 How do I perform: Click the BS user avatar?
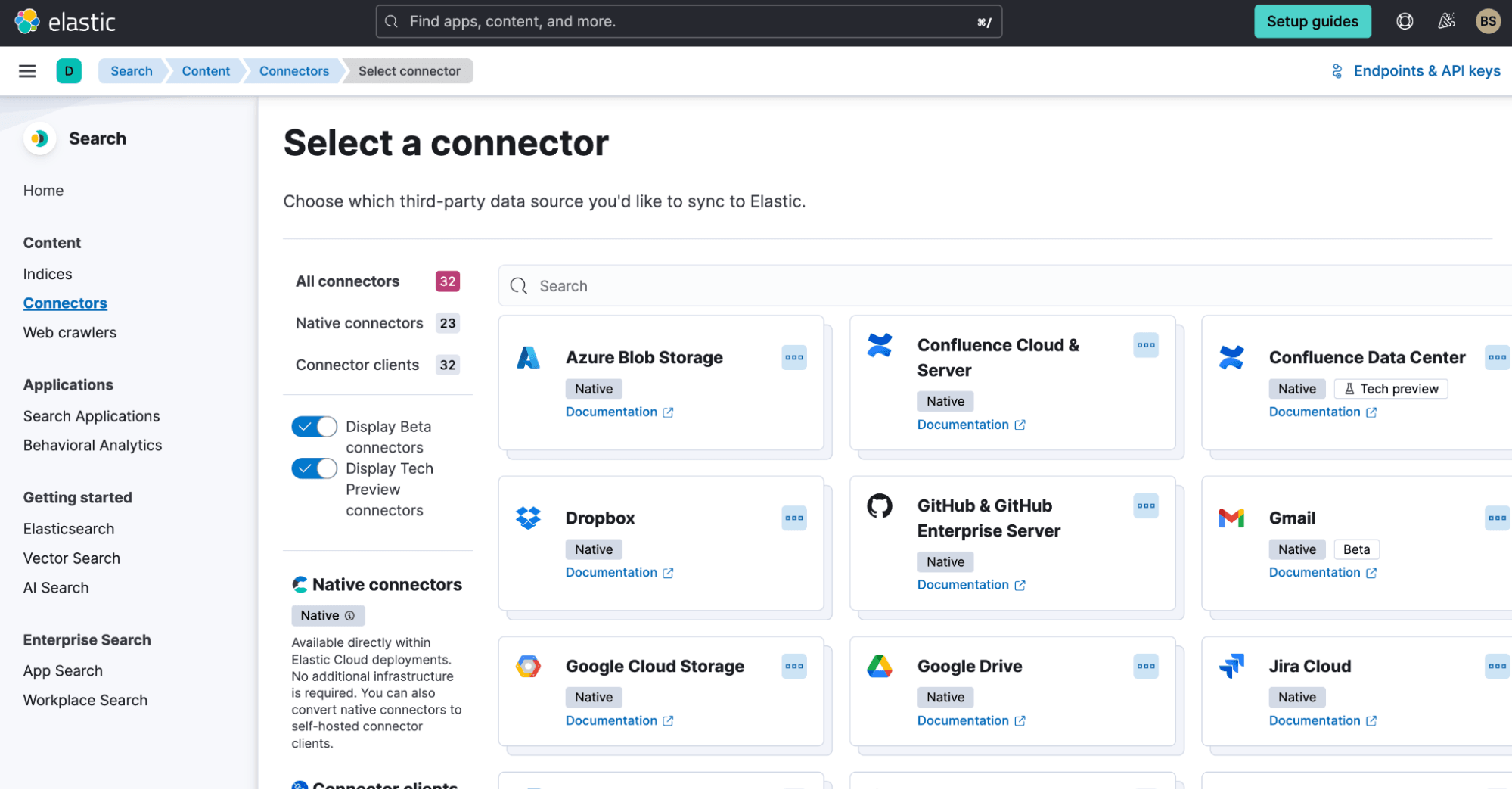click(x=1488, y=21)
